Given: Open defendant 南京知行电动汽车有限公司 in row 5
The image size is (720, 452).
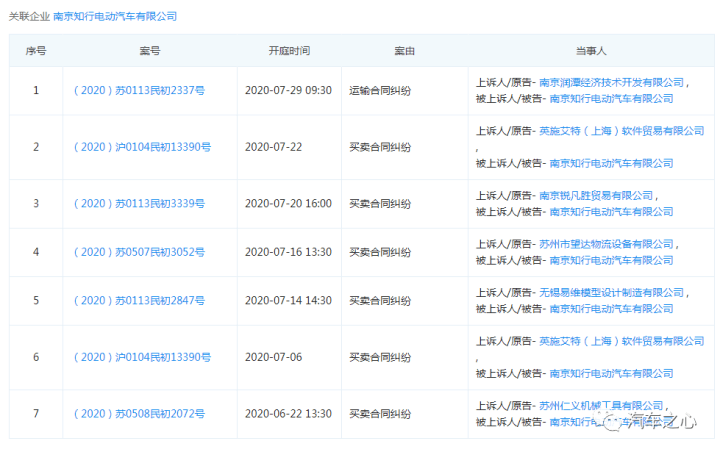Looking at the screenshot, I should [611, 309].
